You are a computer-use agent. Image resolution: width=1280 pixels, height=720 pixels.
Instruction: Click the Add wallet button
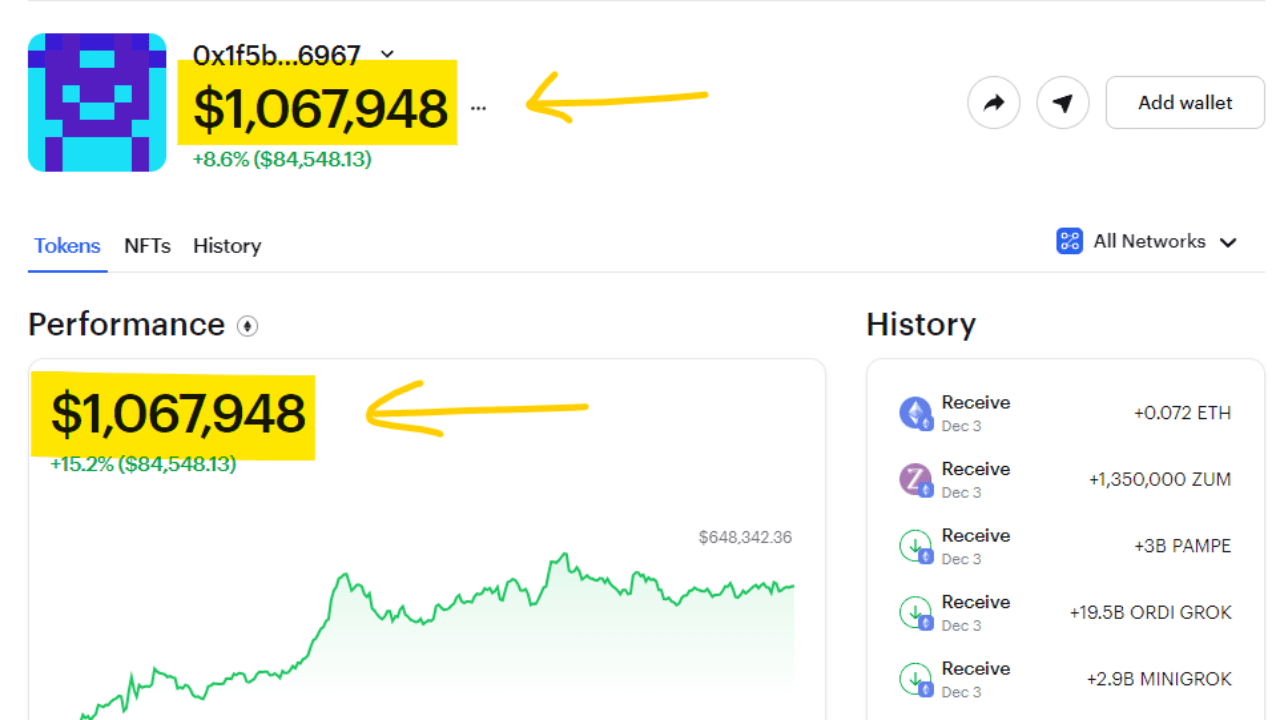click(x=1185, y=103)
